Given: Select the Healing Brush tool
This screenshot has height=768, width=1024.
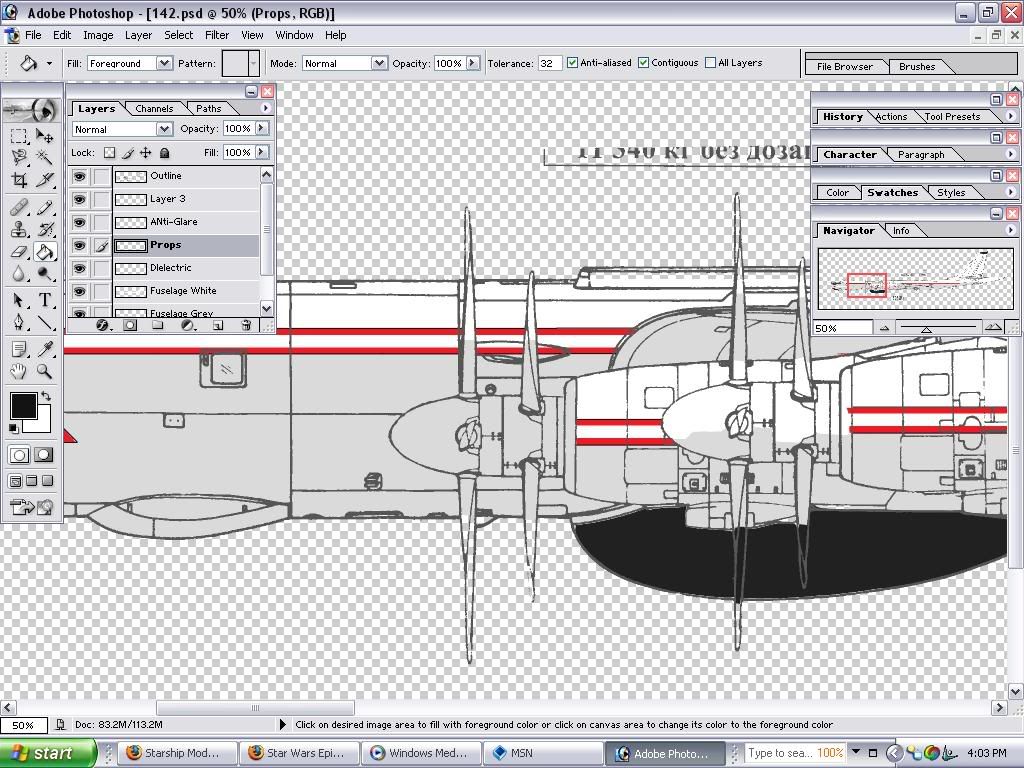Looking at the screenshot, I should tap(19, 208).
